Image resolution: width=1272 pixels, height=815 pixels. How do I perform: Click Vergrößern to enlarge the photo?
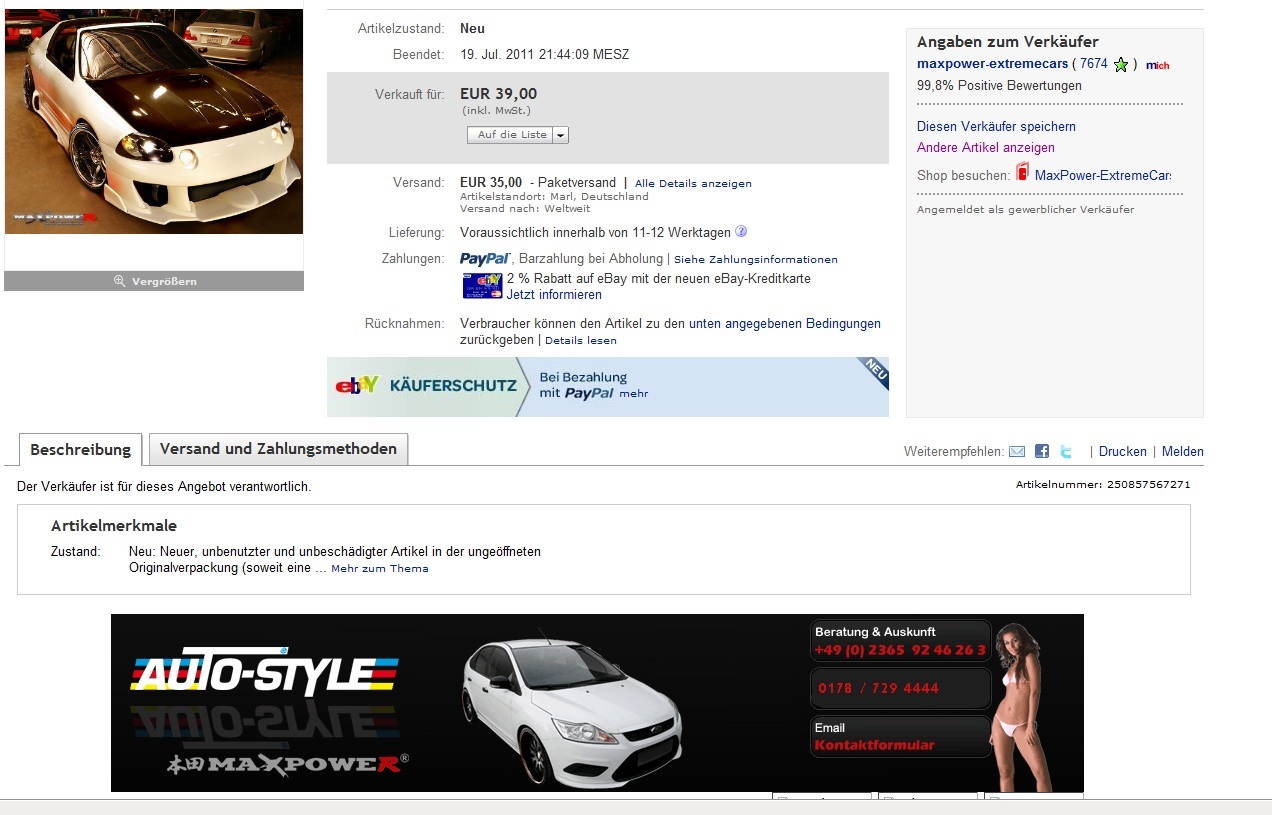[154, 281]
